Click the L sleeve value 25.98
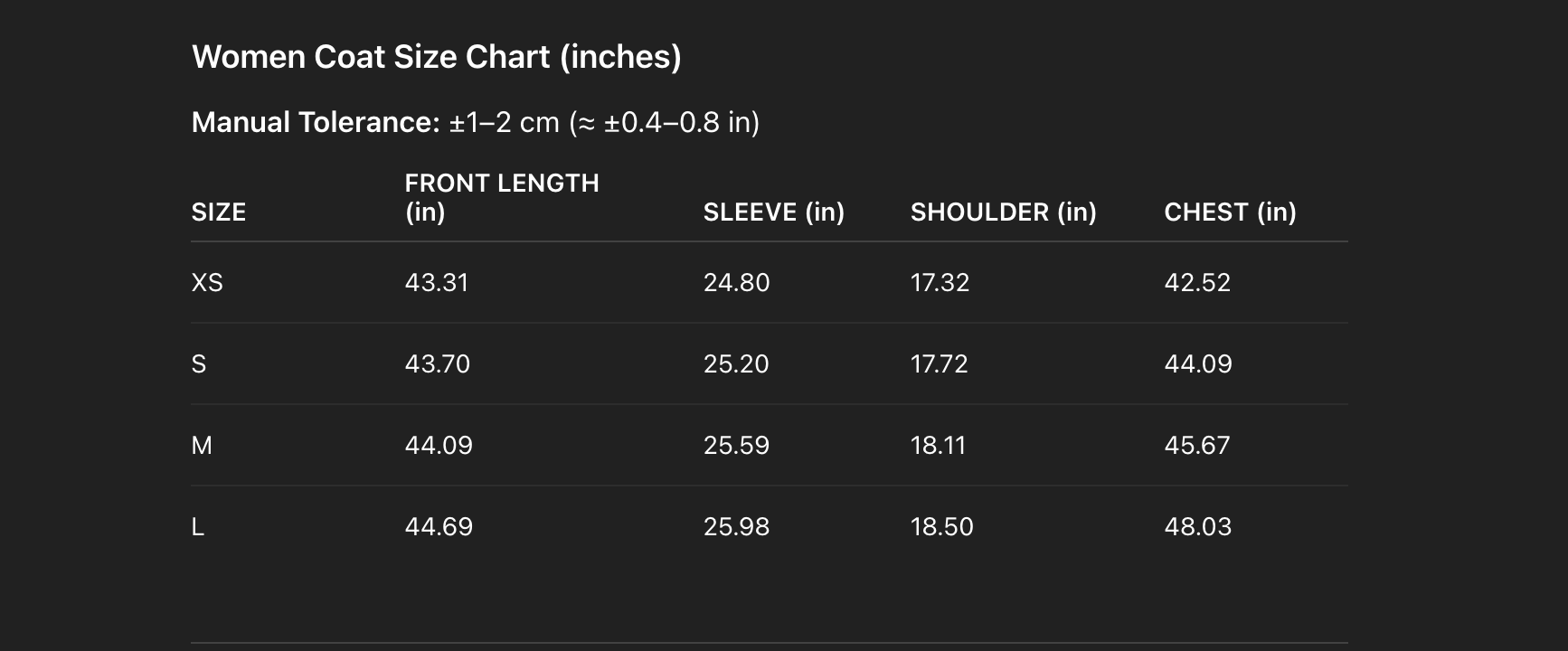 [736, 527]
